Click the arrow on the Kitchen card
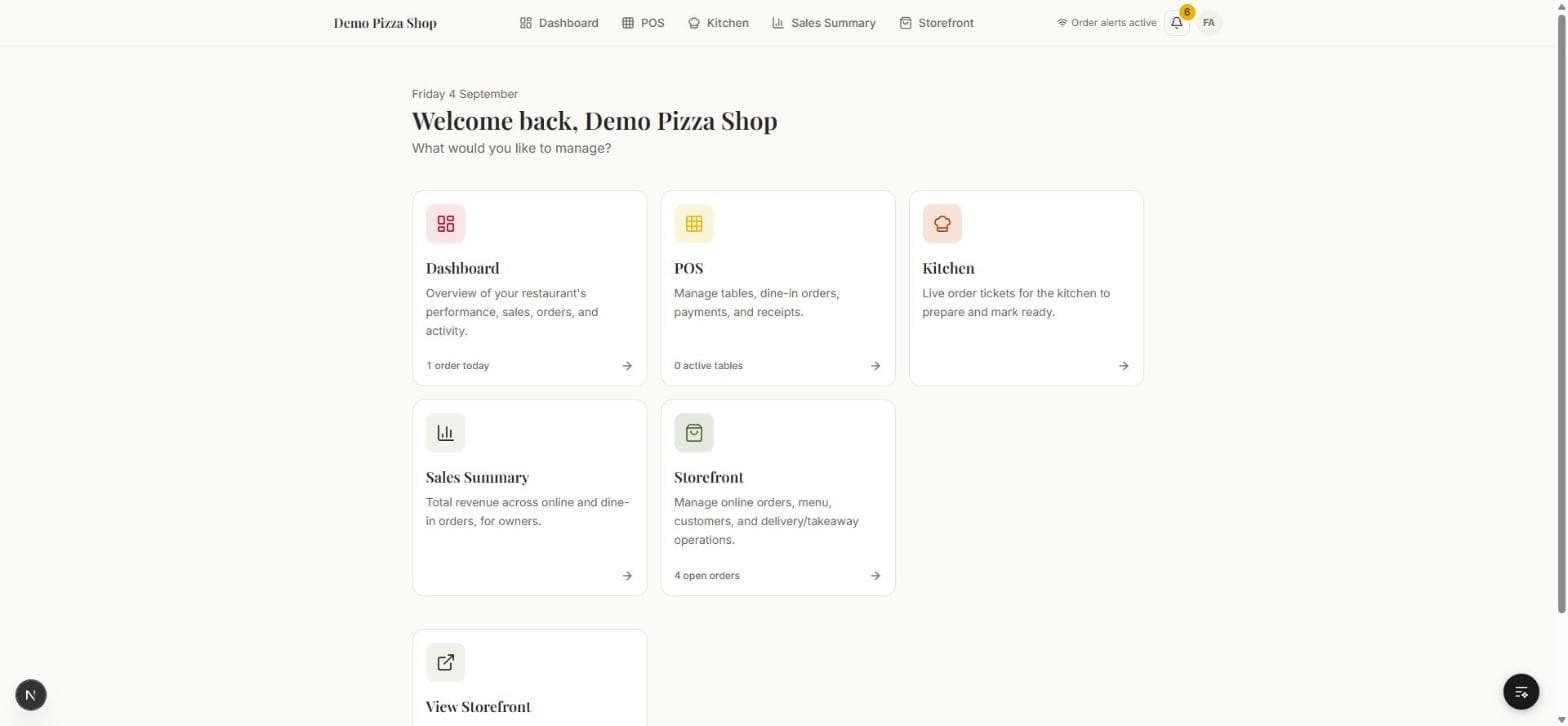1568x726 pixels. 1123,366
